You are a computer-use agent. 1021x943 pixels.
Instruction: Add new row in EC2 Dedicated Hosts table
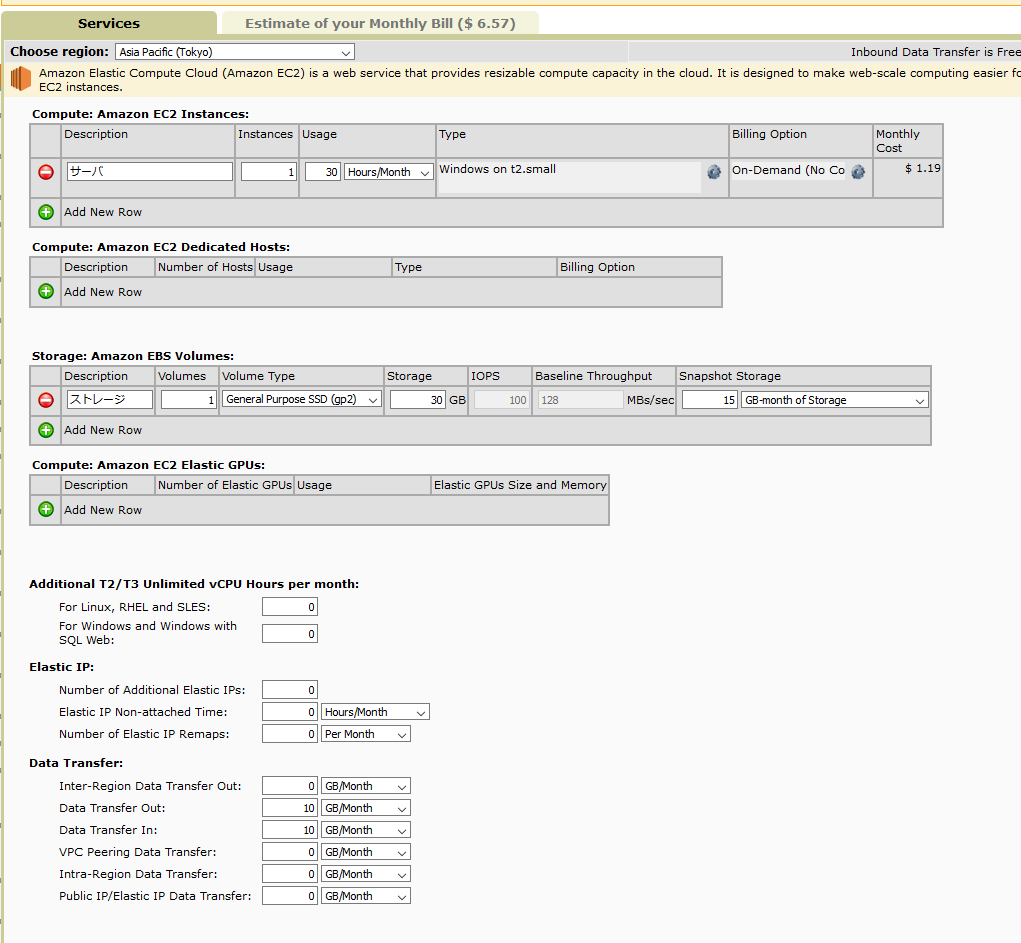[46, 292]
